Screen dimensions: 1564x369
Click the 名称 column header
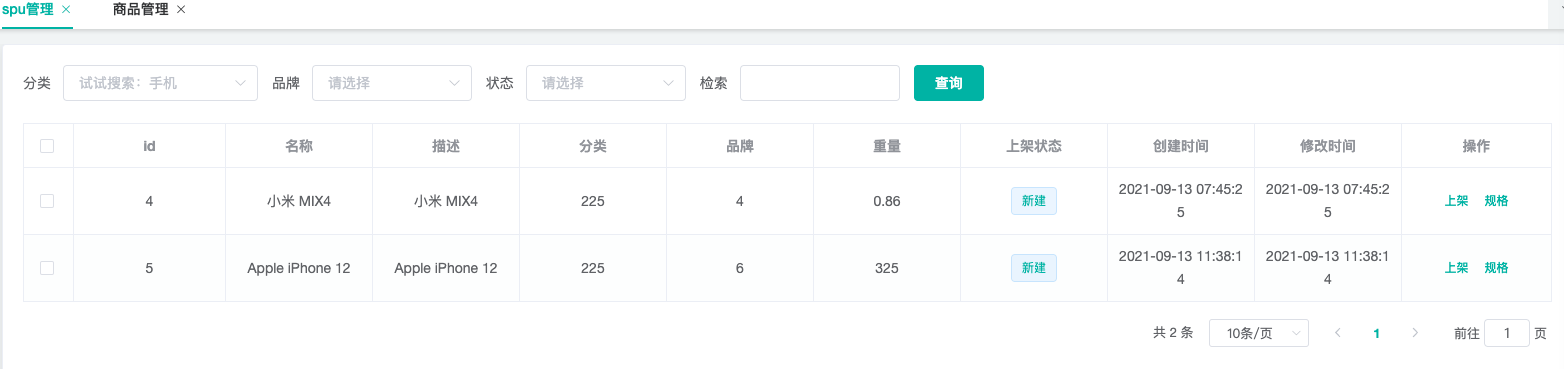(299, 146)
